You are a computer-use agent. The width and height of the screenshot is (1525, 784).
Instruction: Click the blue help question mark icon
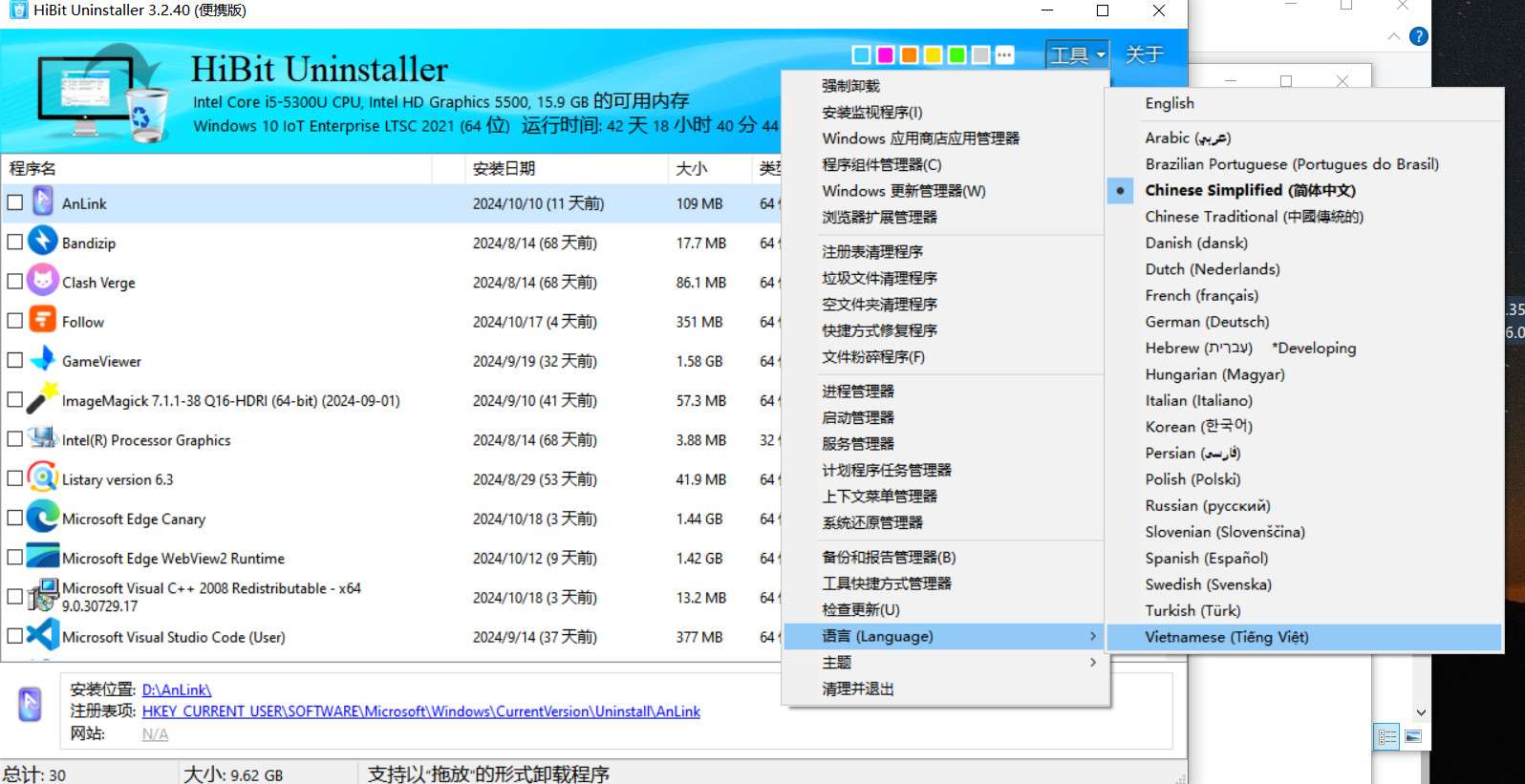point(1419,36)
